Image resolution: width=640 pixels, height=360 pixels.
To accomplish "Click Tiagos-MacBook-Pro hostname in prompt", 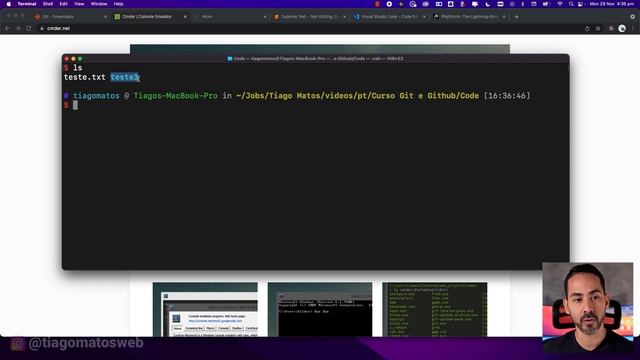I will point(176,96).
